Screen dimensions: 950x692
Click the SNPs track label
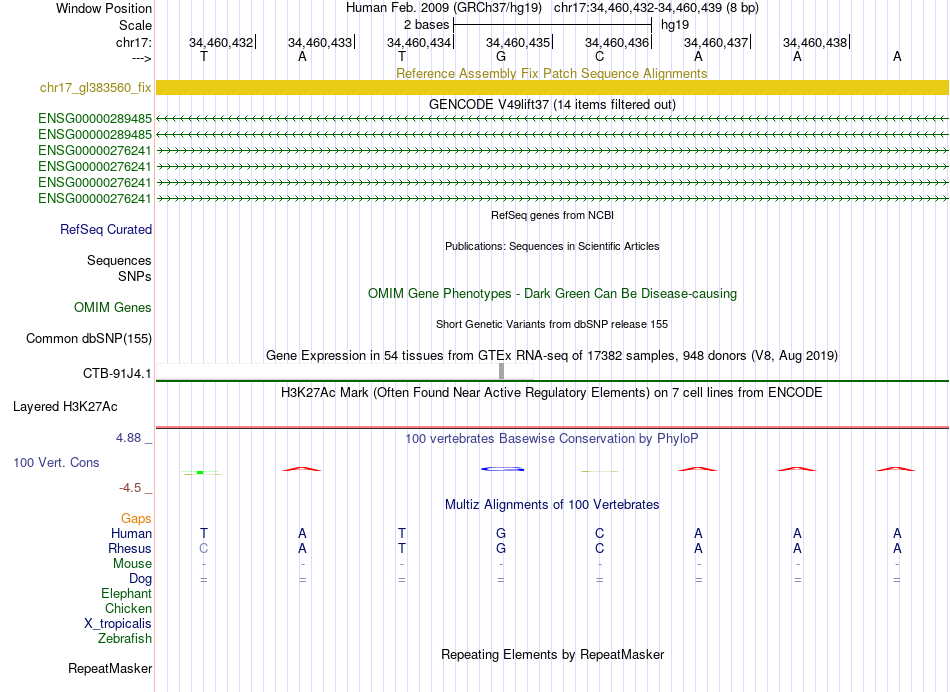[x=135, y=276]
